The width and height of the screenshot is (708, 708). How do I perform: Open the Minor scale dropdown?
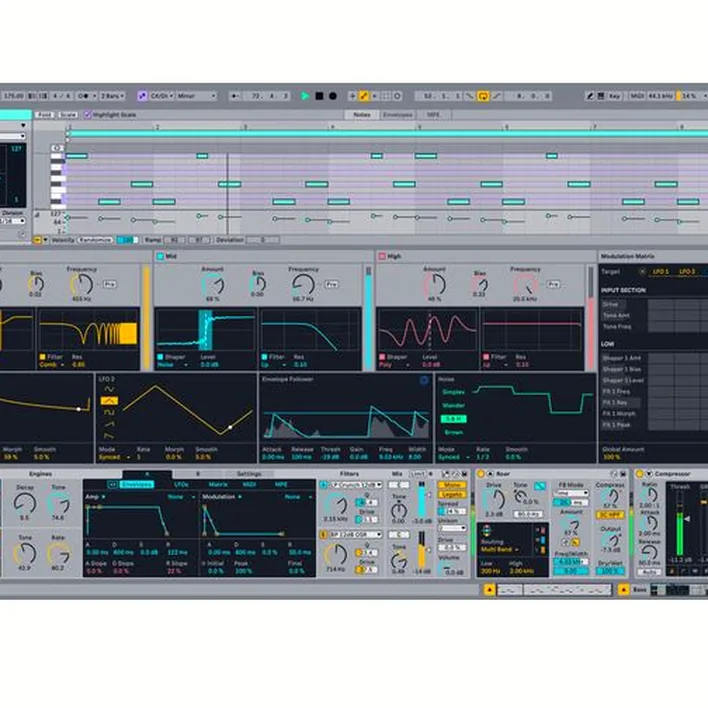tap(196, 96)
